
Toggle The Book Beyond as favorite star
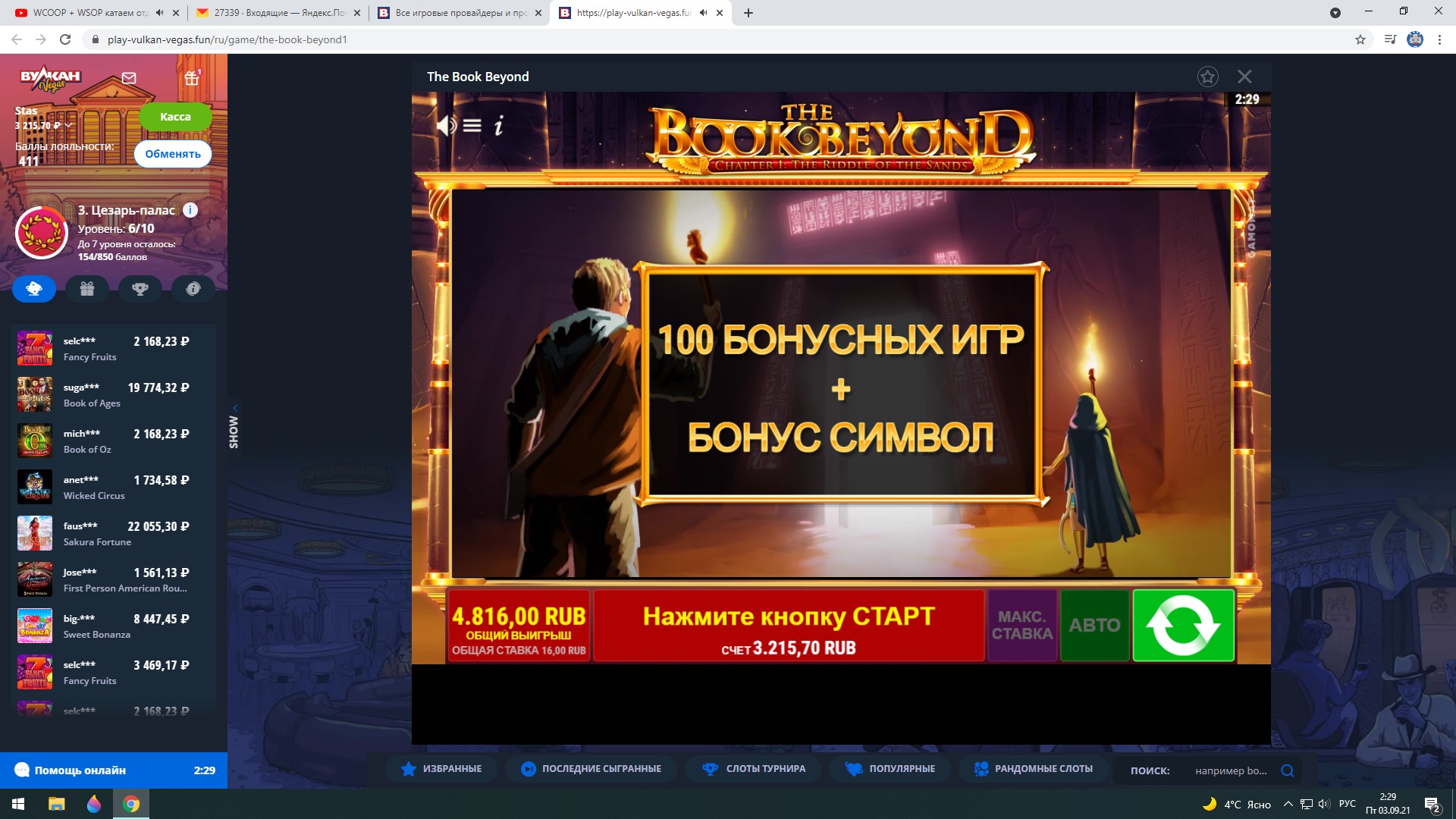click(x=1208, y=76)
